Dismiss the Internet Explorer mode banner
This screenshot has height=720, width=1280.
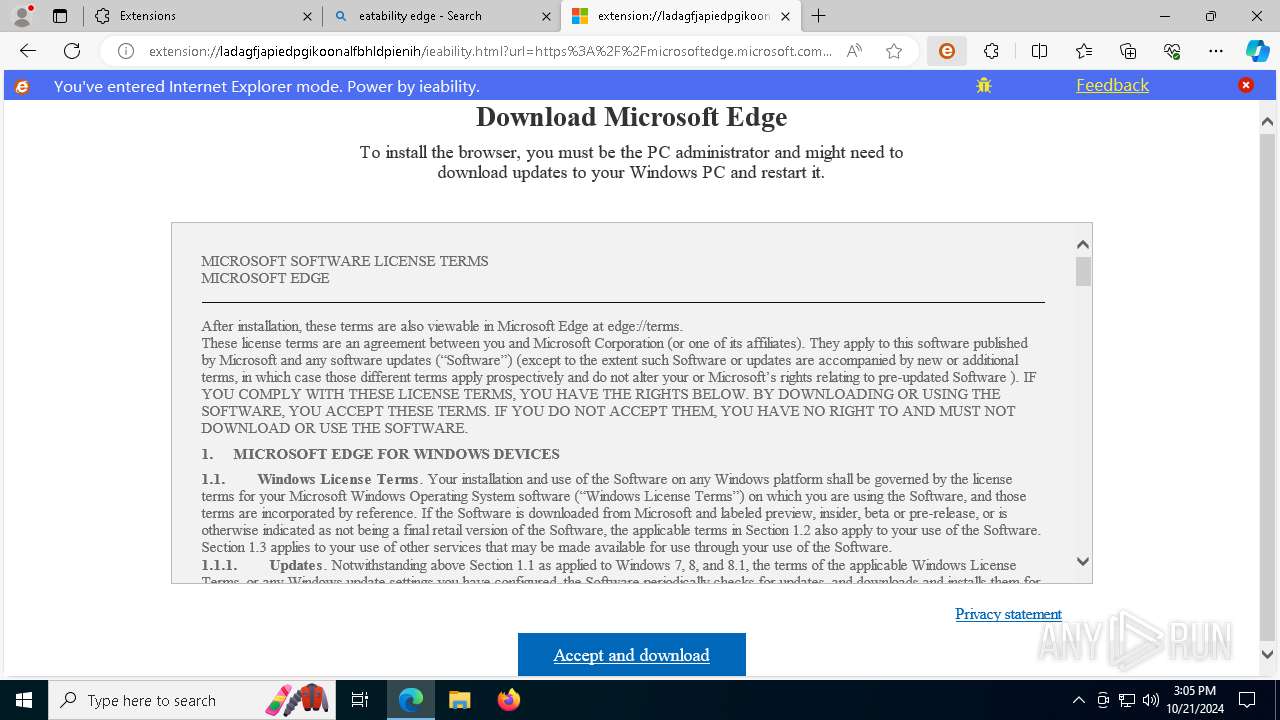click(1246, 85)
